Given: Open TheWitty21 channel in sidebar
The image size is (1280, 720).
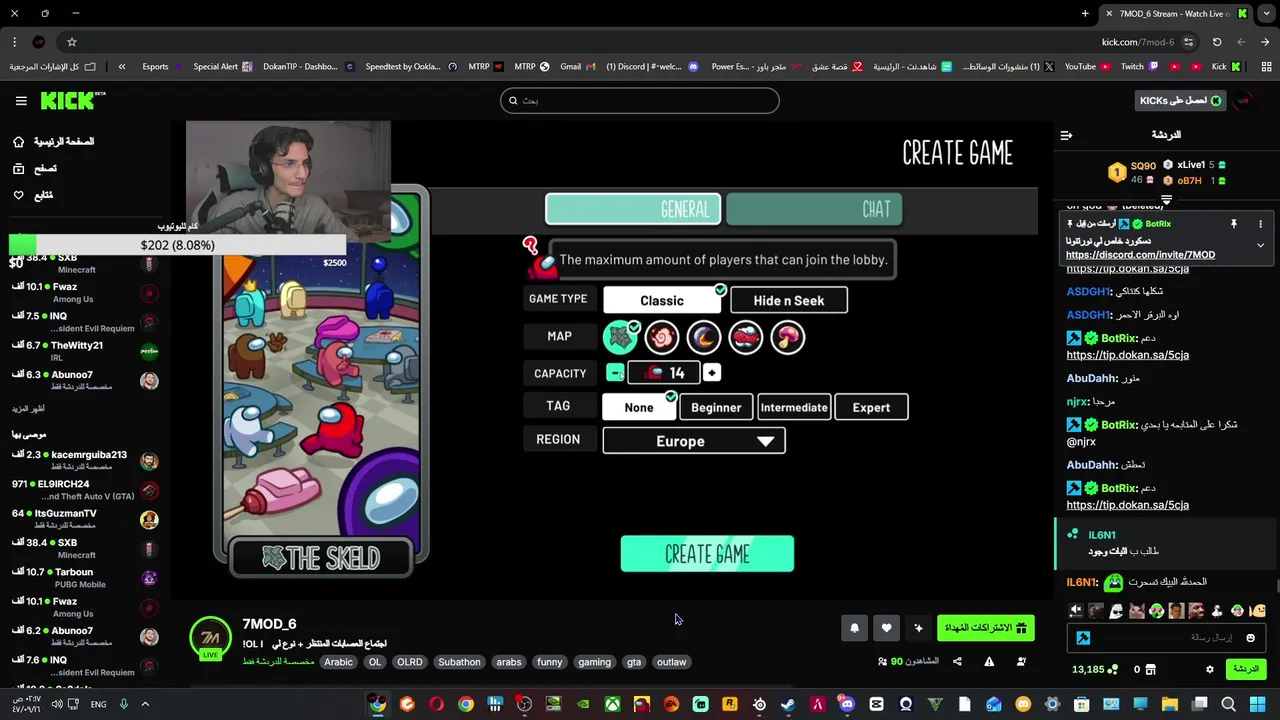Looking at the screenshot, I should click(x=85, y=352).
